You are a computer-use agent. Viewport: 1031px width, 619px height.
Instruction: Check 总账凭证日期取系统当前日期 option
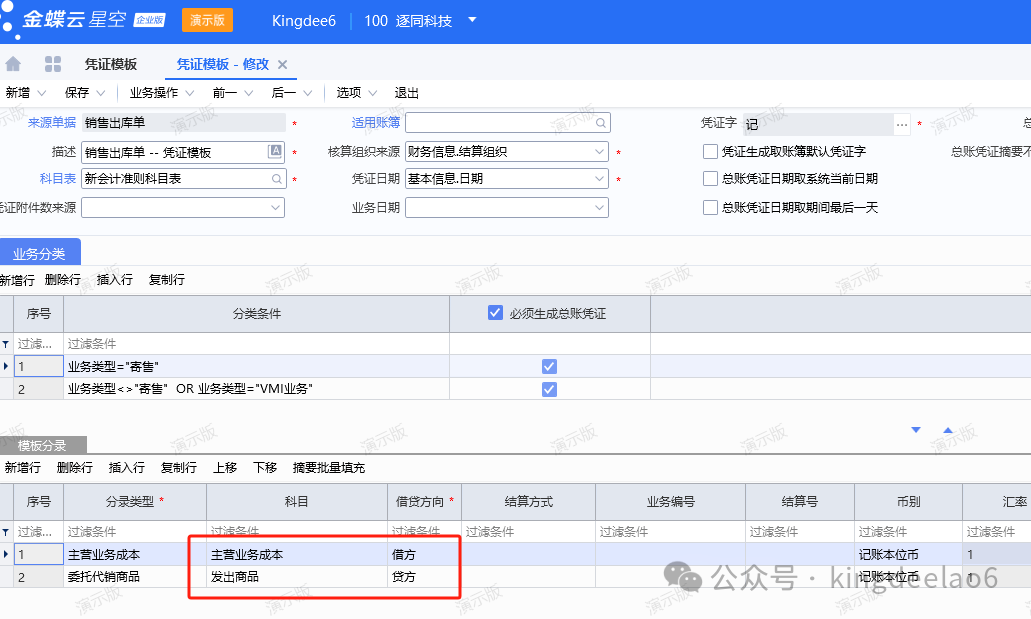click(x=711, y=179)
